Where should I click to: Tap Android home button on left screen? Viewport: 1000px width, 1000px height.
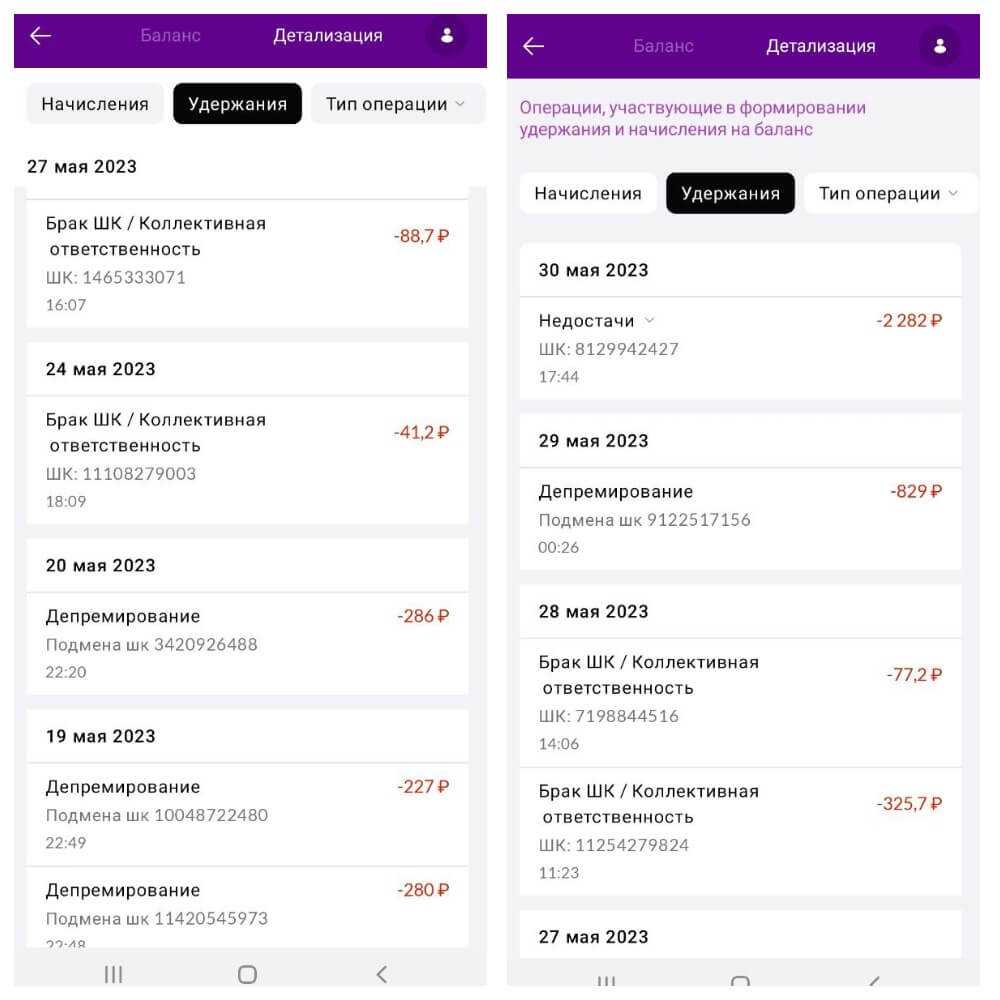[x=247, y=974]
